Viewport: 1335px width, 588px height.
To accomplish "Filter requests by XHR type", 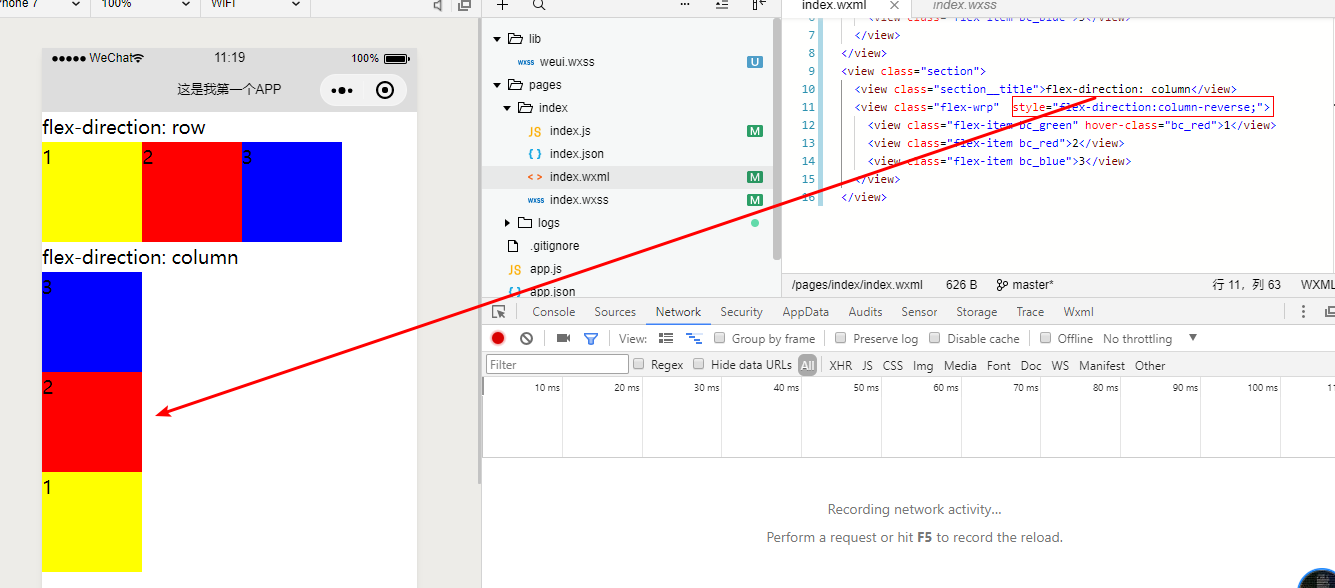I will (x=841, y=366).
